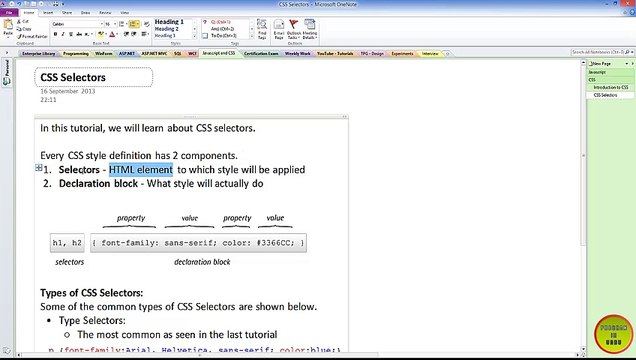Screen dimensions: 636x360
Task: Switch to the View ribbon tab
Action: coord(125,13)
